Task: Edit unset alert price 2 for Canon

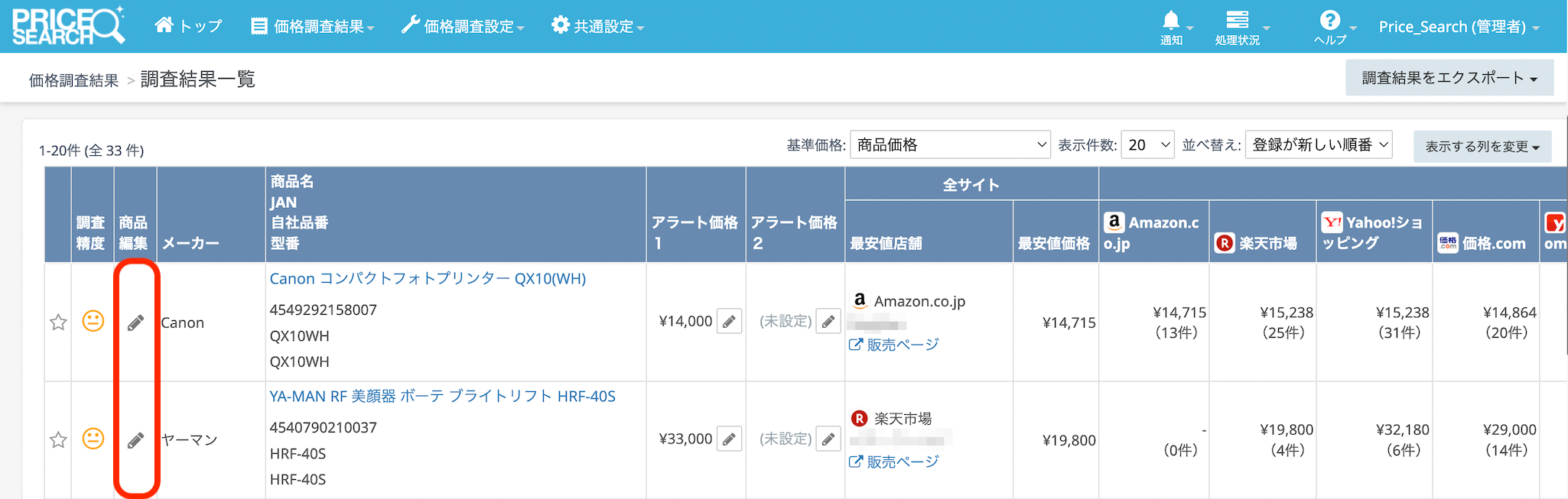Action: pyautogui.click(x=828, y=322)
